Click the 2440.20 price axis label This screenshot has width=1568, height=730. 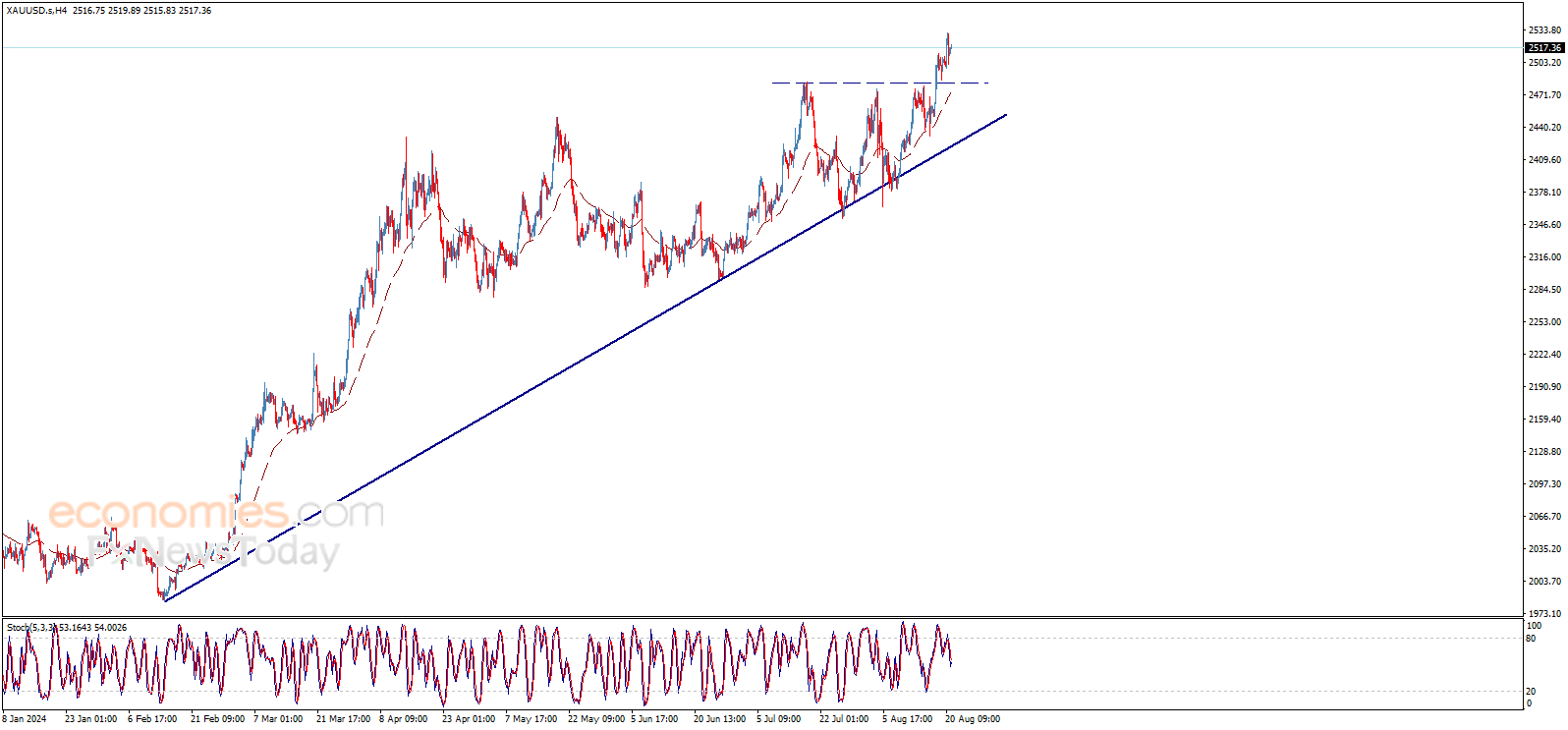(1544, 128)
